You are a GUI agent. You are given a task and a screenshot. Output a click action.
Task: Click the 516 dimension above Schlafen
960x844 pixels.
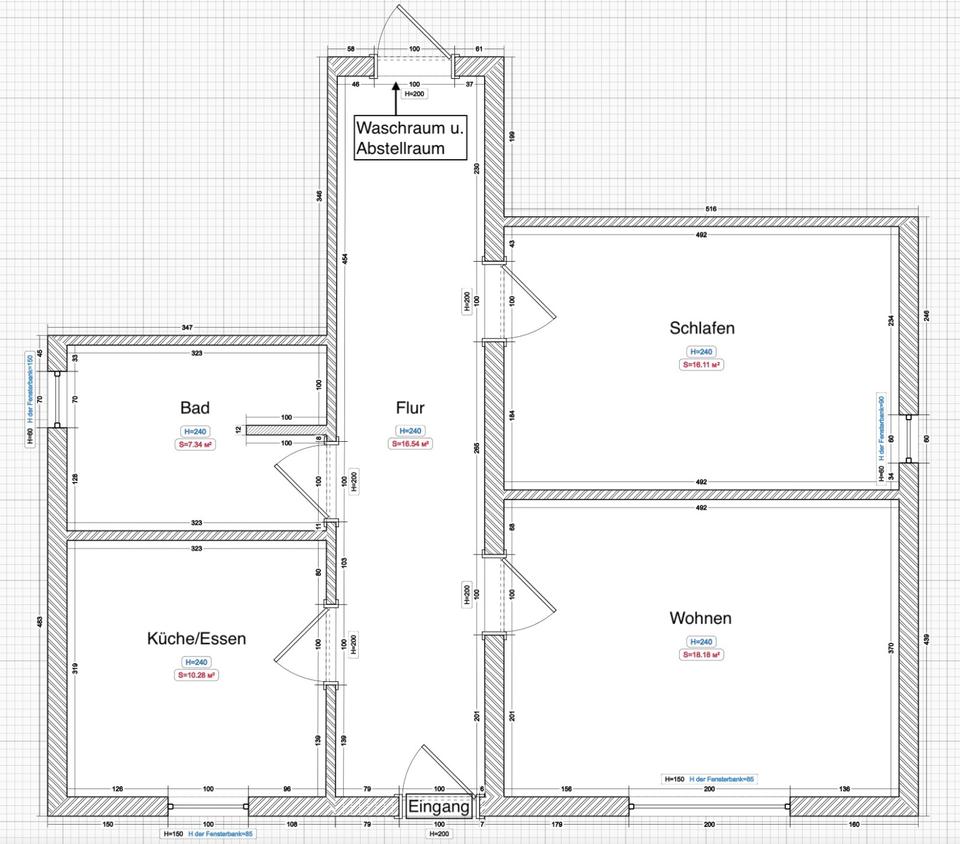[711, 208]
